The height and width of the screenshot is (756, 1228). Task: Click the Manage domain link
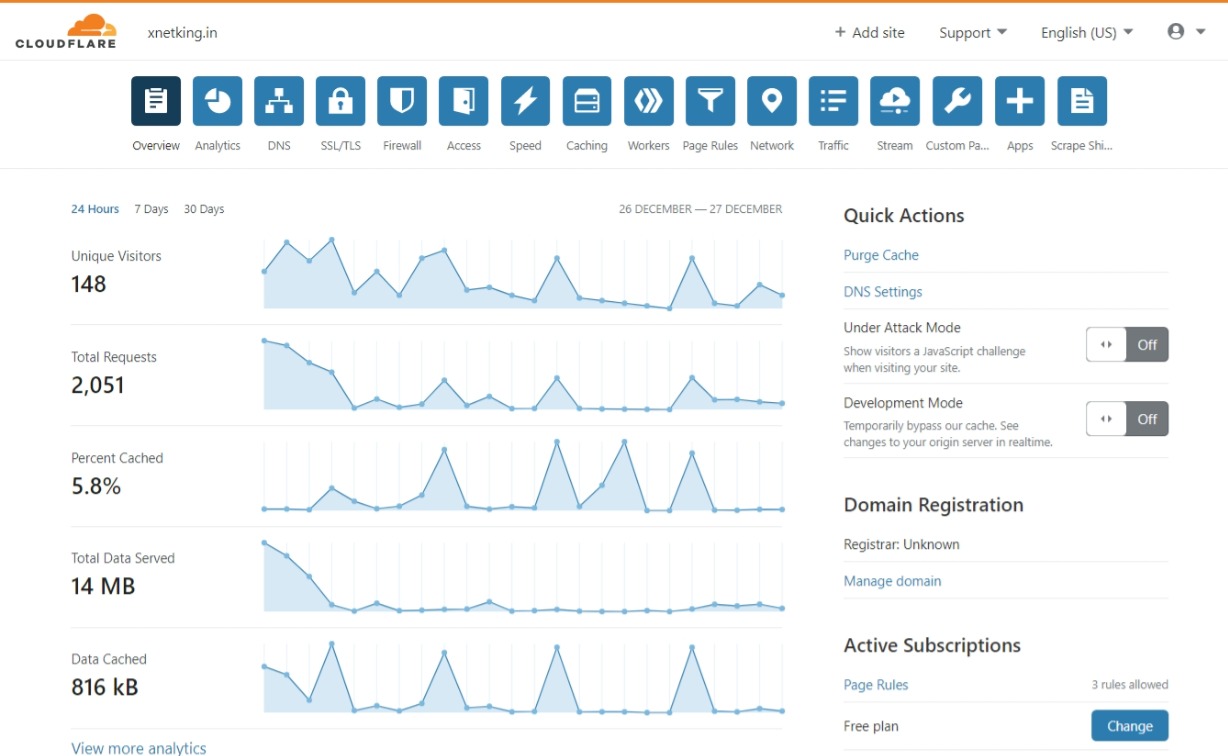(892, 581)
